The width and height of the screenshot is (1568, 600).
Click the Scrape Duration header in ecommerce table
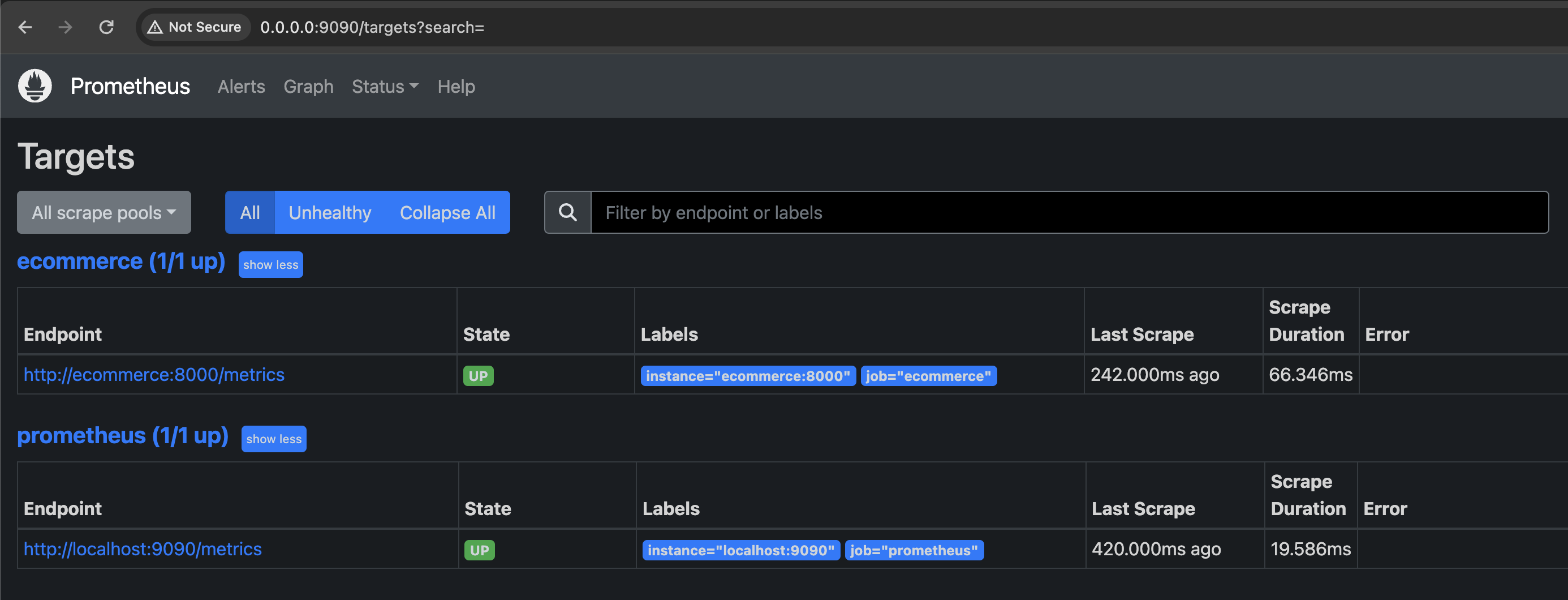(1306, 321)
